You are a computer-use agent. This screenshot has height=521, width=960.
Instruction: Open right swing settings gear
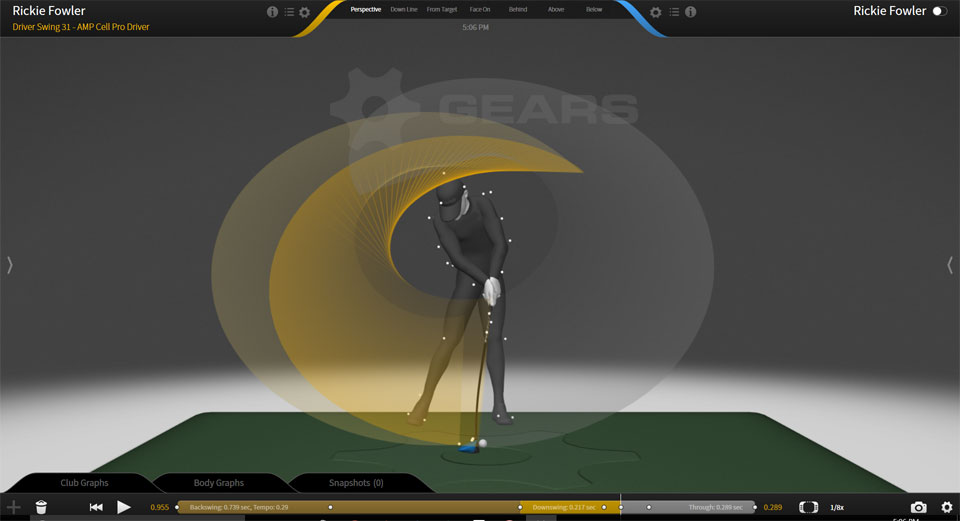(656, 12)
